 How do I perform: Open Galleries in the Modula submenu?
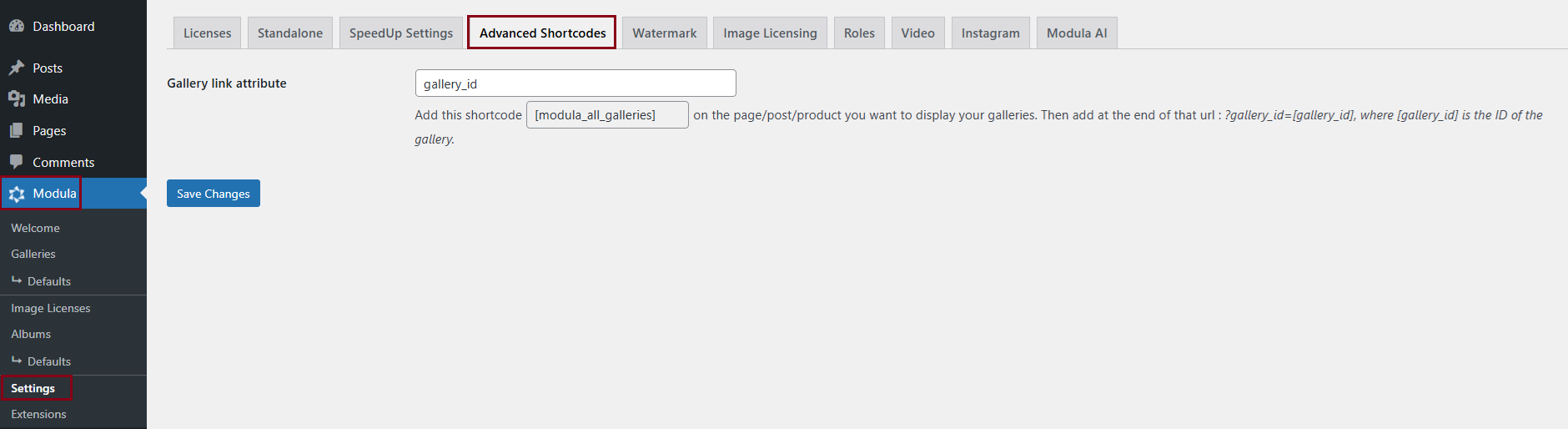[33, 254]
